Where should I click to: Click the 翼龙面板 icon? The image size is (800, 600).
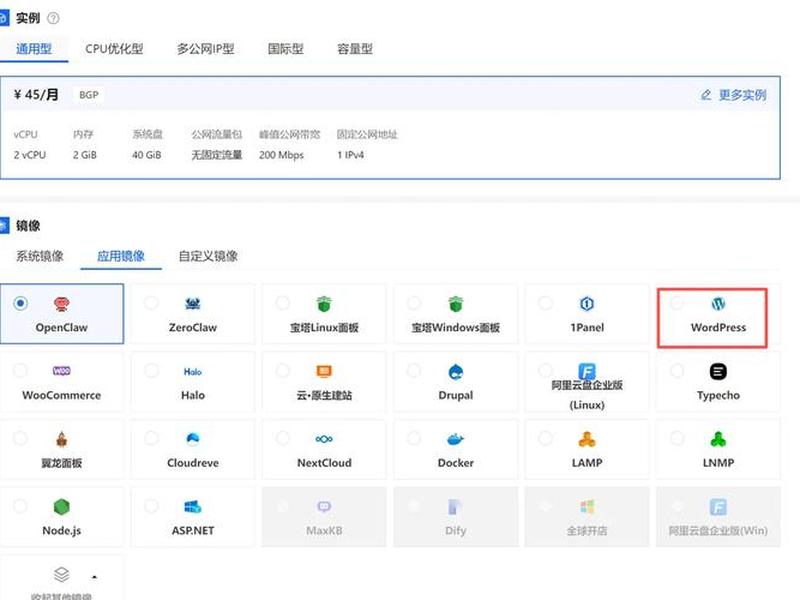click(x=61, y=439)
